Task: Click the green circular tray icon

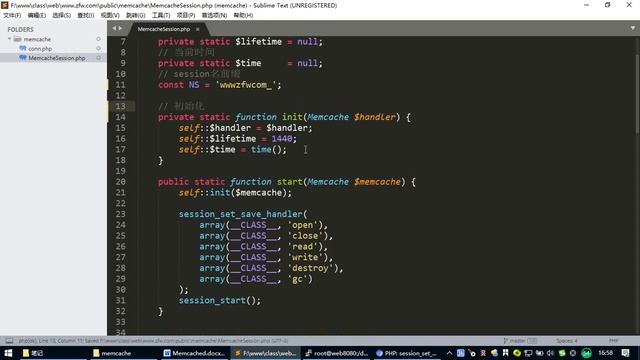Action: click(587, 353)
